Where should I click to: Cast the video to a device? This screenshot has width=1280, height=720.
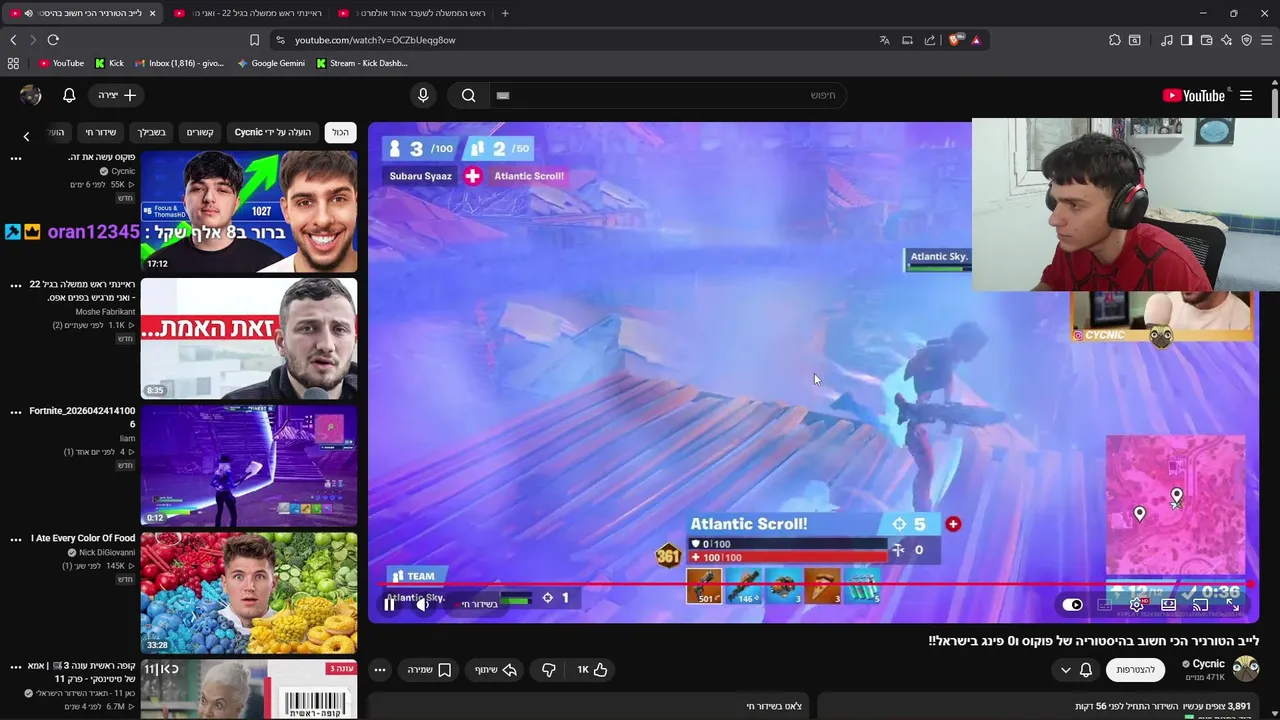(1200, 604)
